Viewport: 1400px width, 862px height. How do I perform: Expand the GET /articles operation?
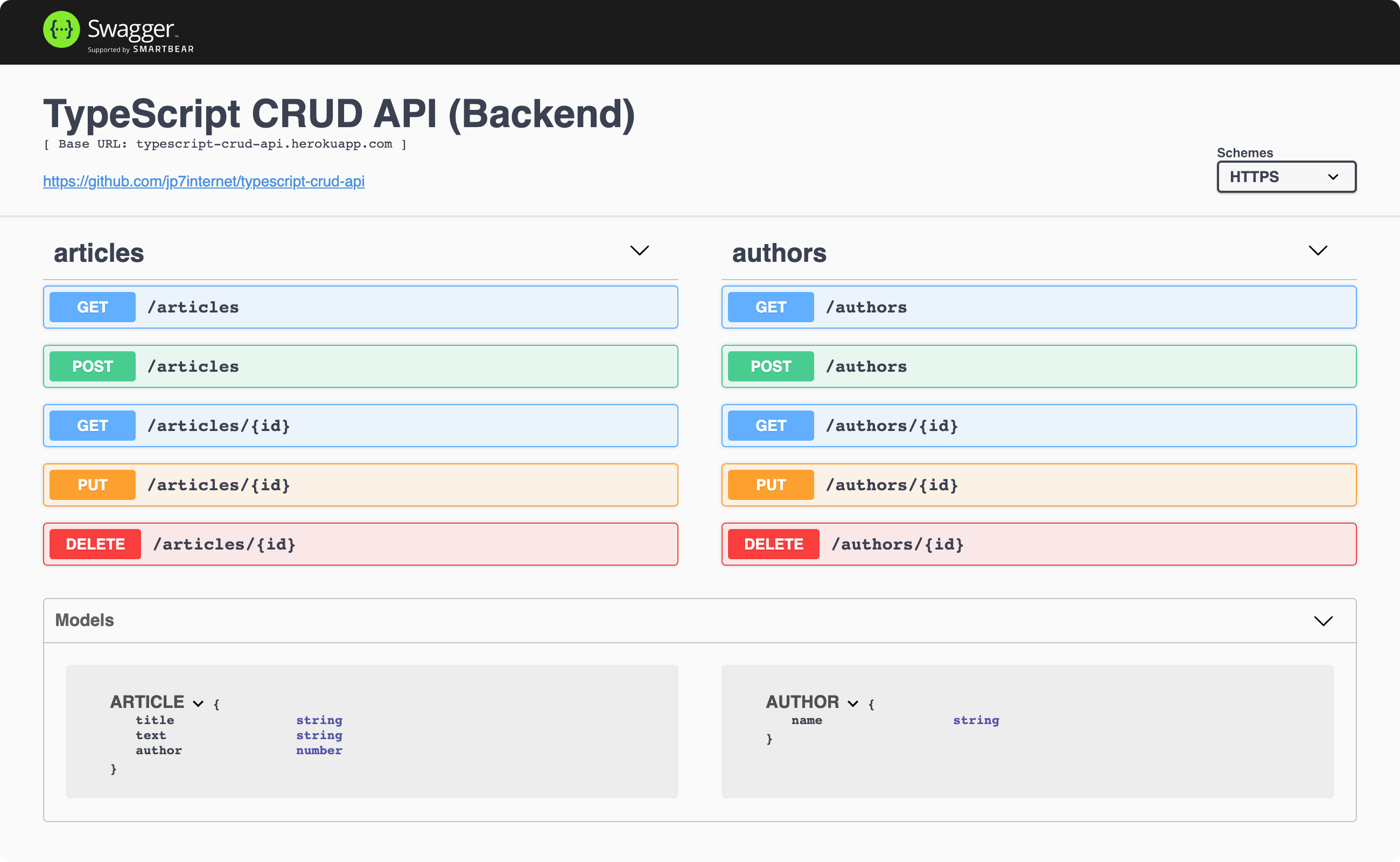pyautogui.click(x=360, y=307)
